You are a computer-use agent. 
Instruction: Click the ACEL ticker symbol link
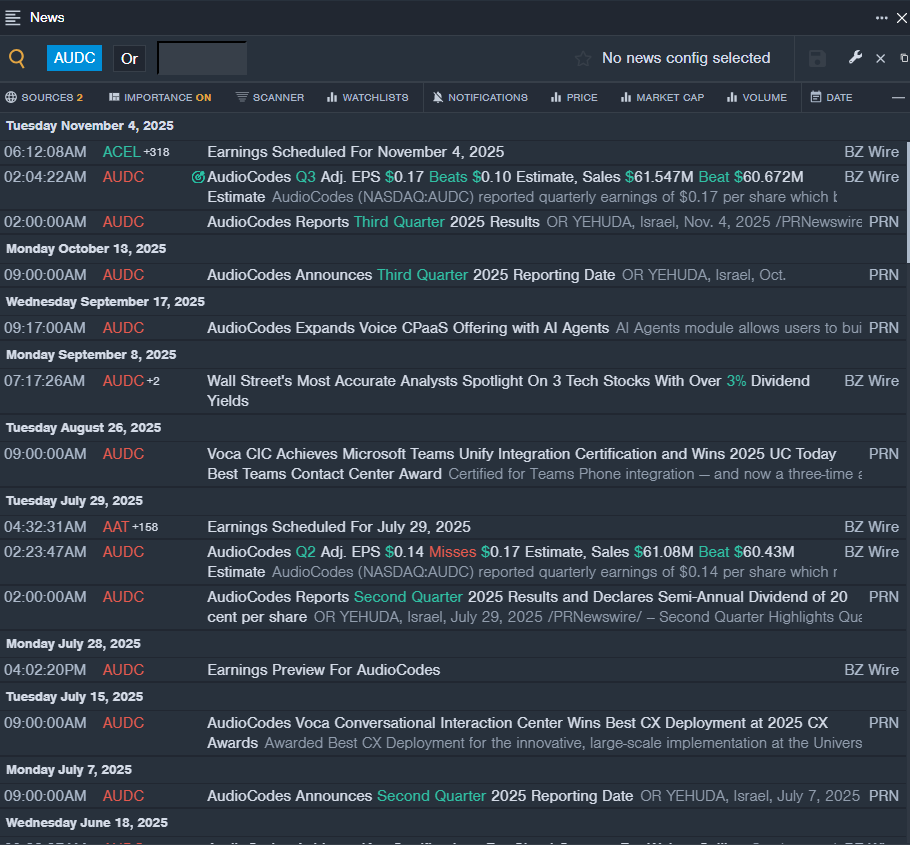[x=121, y=152]
